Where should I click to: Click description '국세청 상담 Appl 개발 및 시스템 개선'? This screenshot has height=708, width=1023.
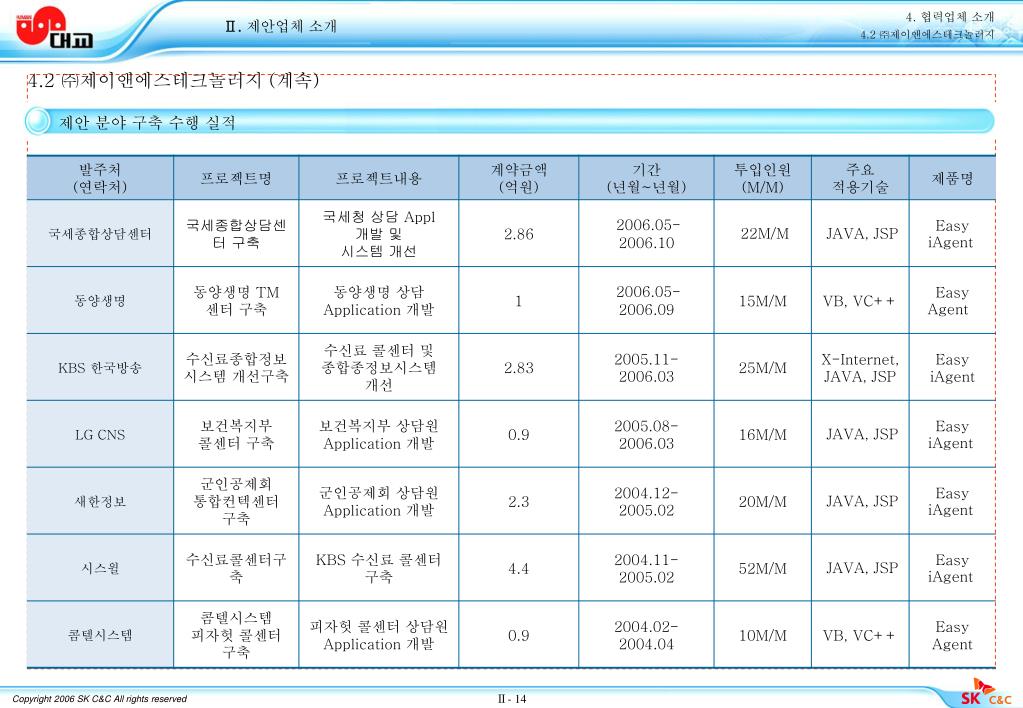click(x=378, y=234)
